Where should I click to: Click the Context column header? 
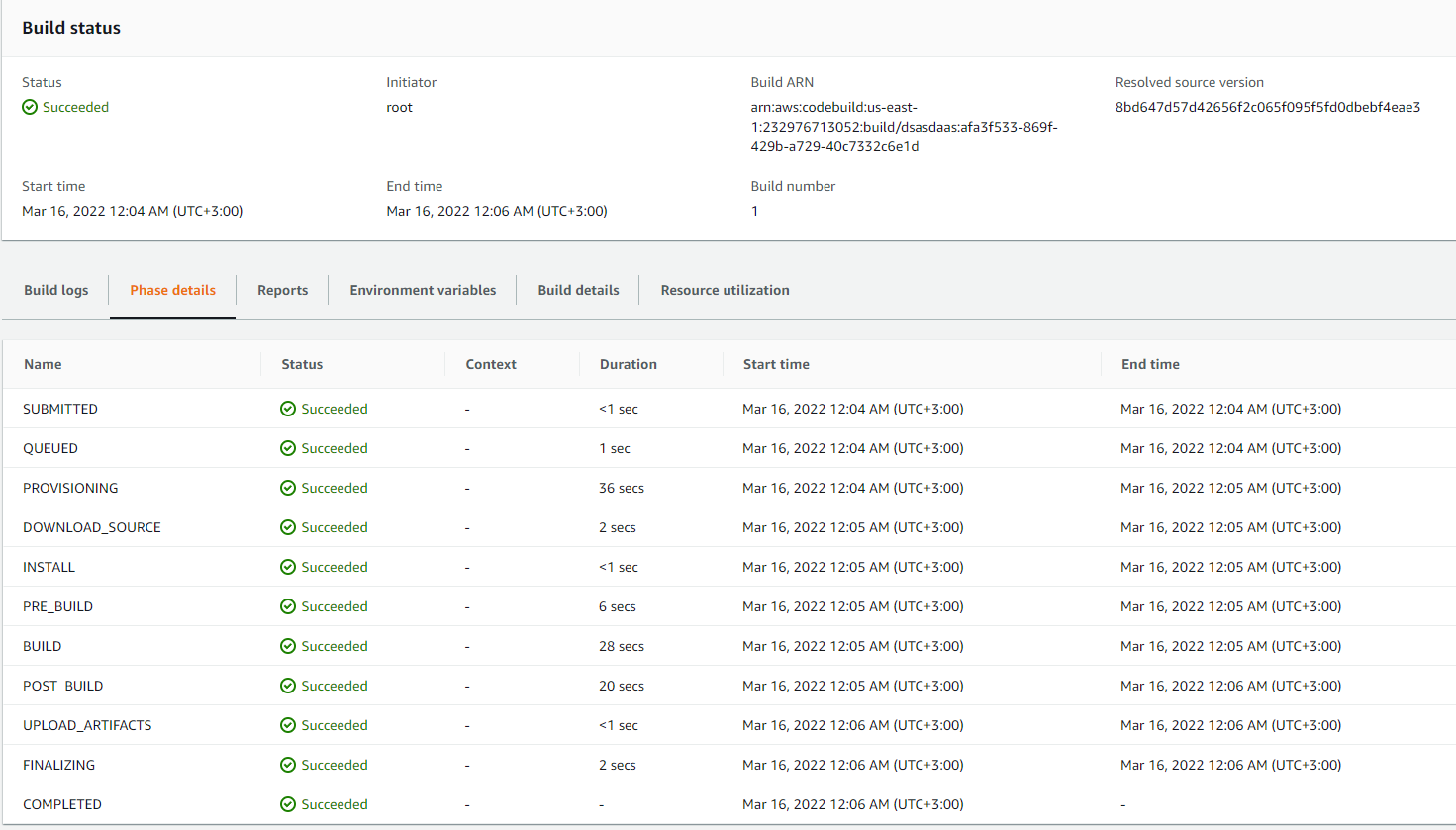pyautogui.click(x=491, y=364)
